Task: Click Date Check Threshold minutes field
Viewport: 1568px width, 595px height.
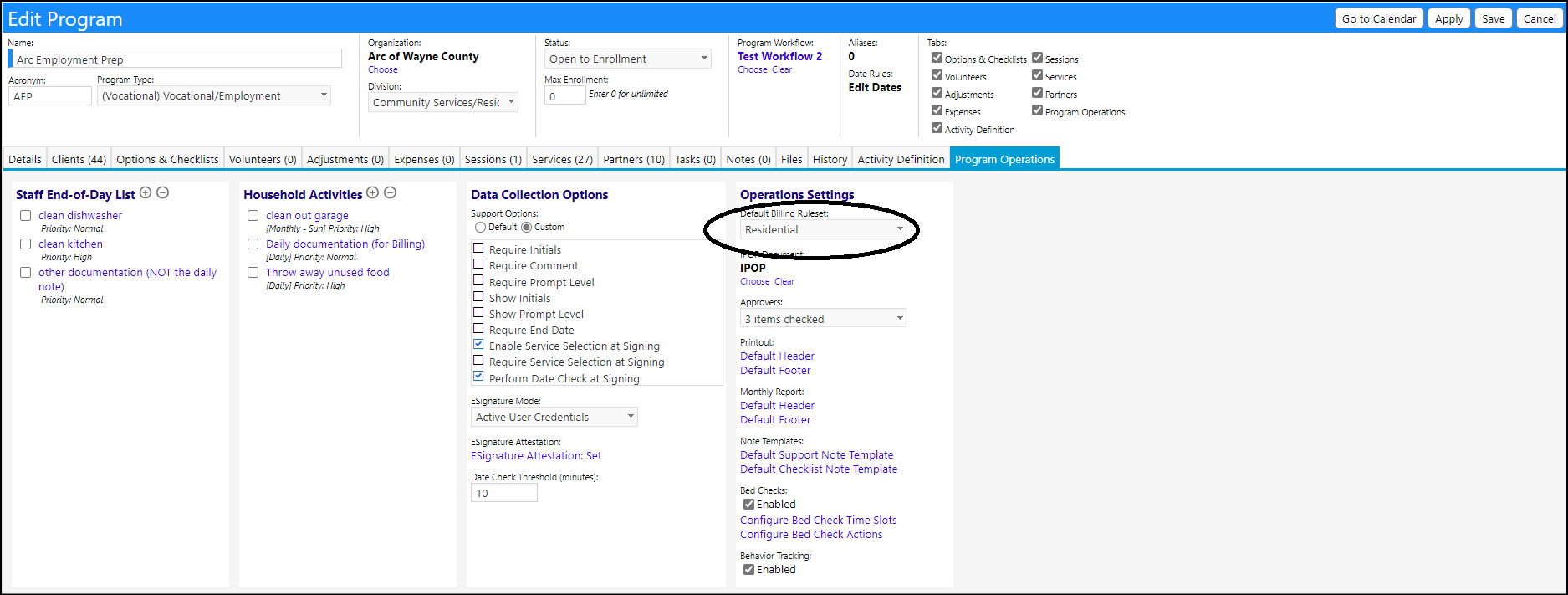Action: (504, 493)
